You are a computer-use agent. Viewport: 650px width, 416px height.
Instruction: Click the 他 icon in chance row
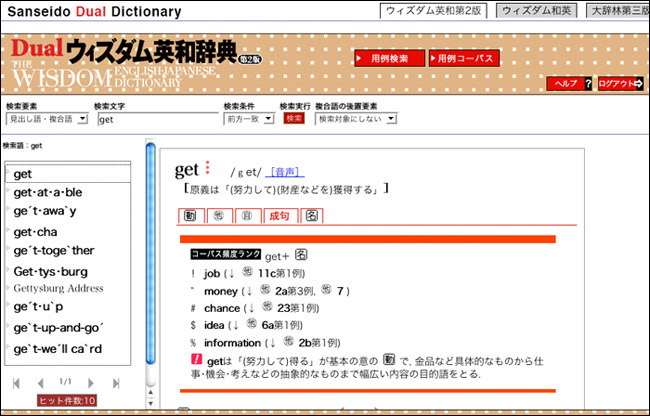(x=267, y=306)
